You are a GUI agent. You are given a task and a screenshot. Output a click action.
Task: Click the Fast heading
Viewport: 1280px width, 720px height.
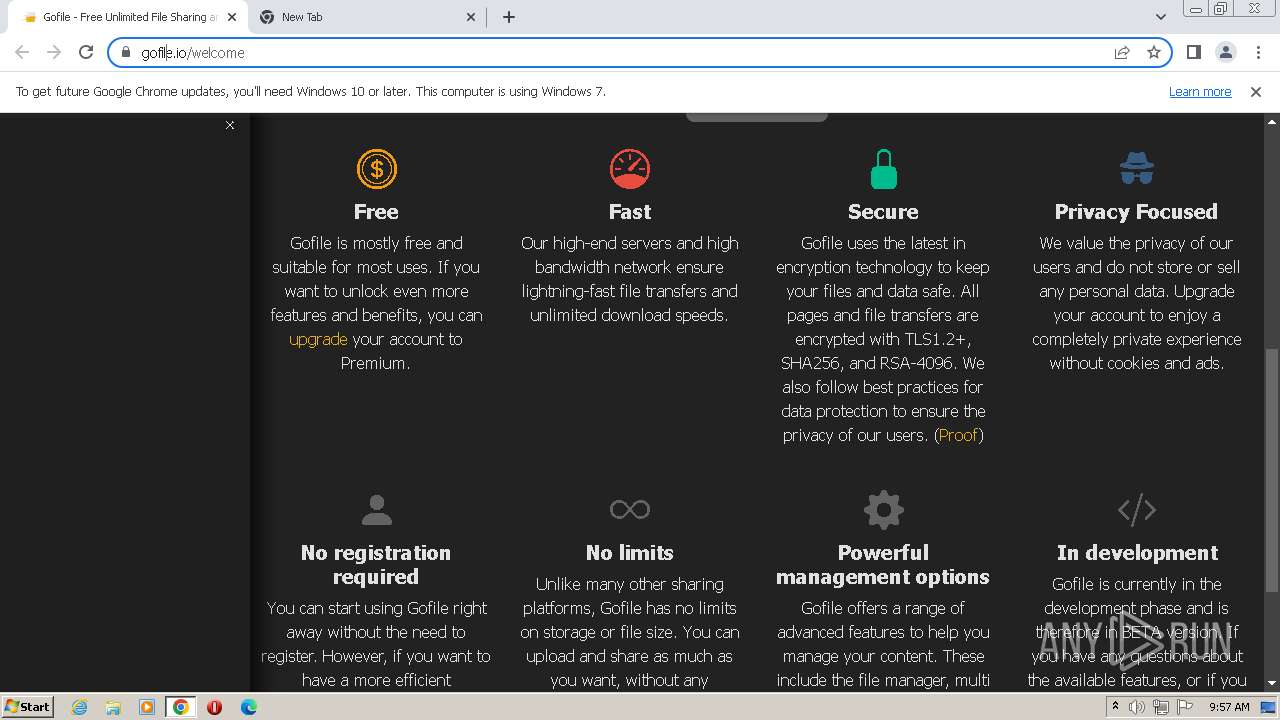[630, 212]
